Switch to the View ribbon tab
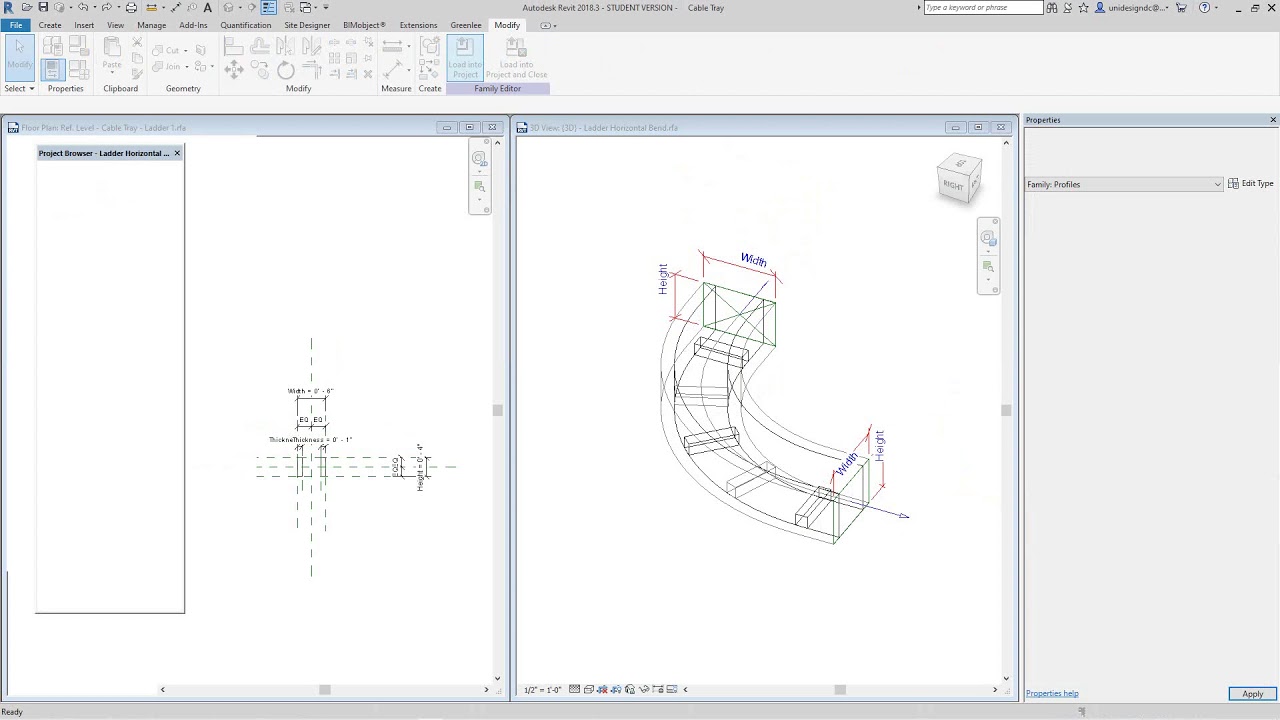Viewport: 1280px width, 720px height. [116, 25]
